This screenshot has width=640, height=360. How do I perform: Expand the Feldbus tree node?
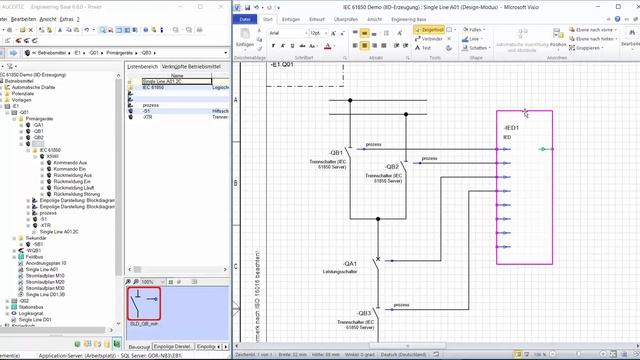tap(14, 257)
